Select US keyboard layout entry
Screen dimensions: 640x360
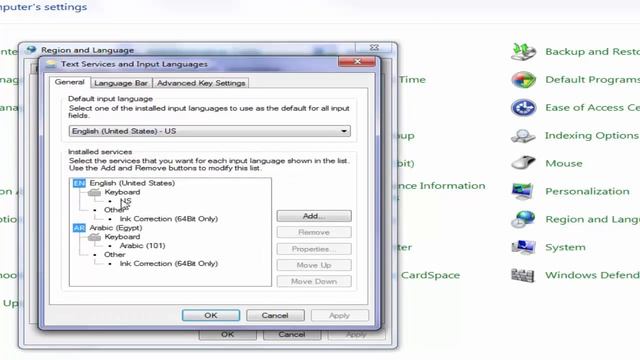125,201
